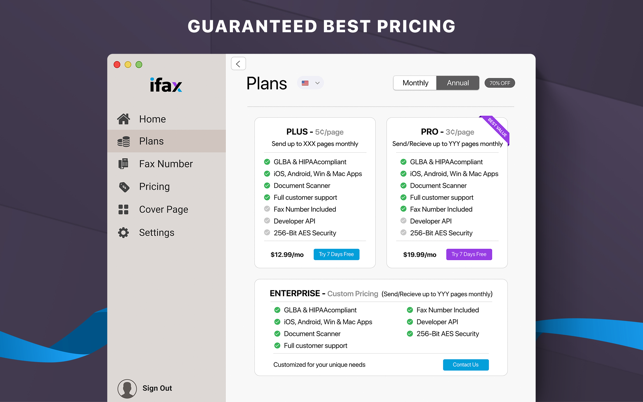
Task: Click the Plans stacked coins icon
Action: click(124, 142)
